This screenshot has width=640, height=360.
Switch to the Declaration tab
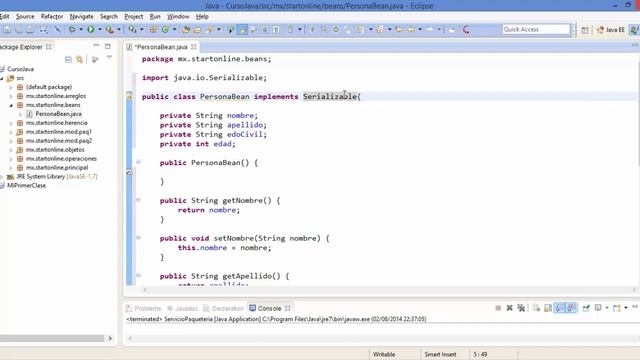(x=223, y=308)
